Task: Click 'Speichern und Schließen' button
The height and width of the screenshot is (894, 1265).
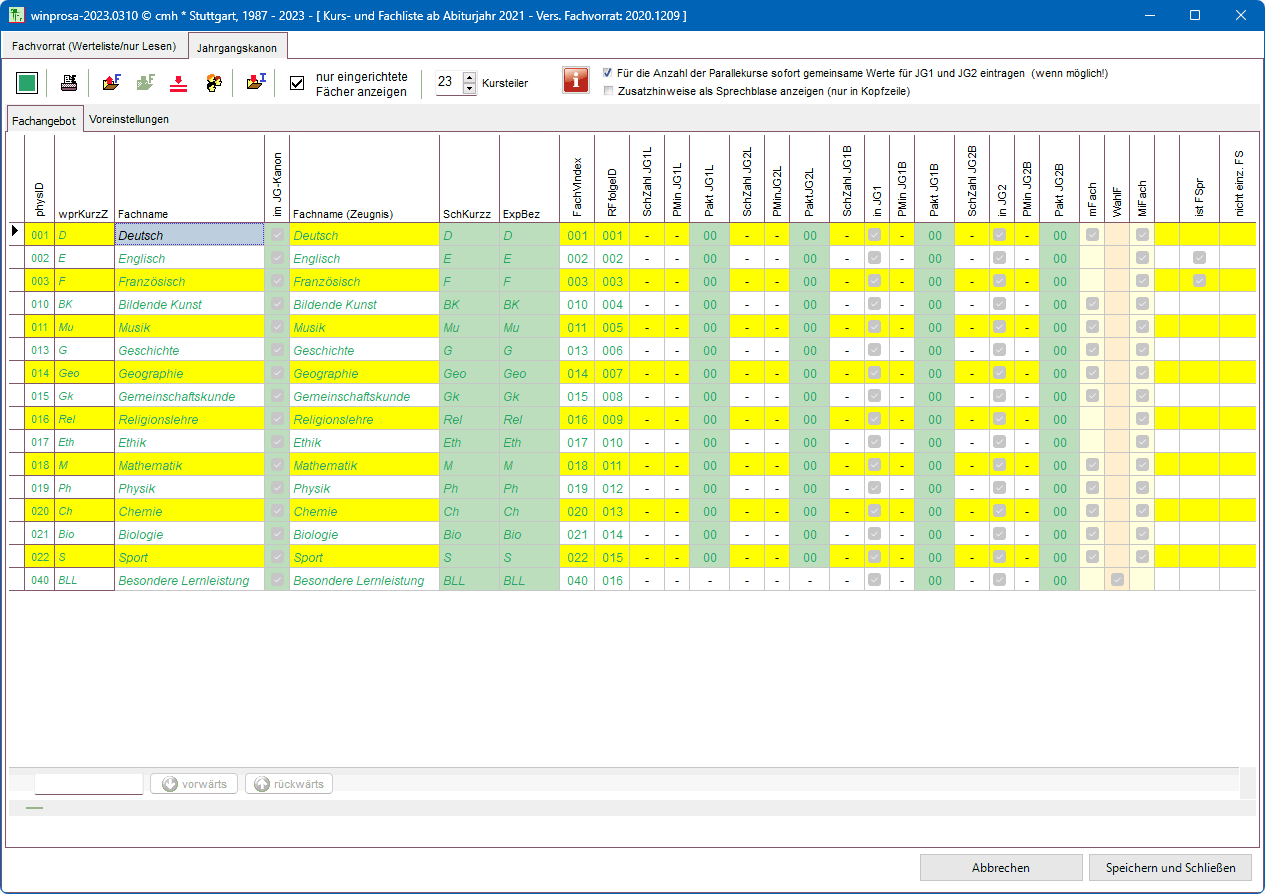Action: (x=1170, y=867)
